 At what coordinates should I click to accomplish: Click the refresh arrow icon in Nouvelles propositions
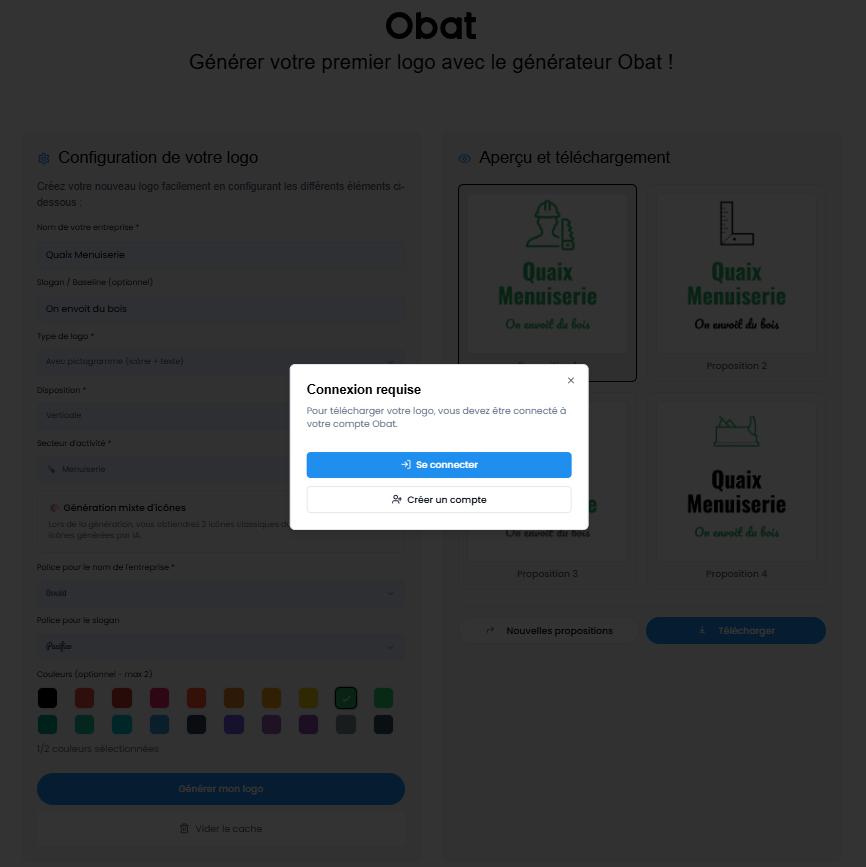pyautogui.click(x=490, y=631)
